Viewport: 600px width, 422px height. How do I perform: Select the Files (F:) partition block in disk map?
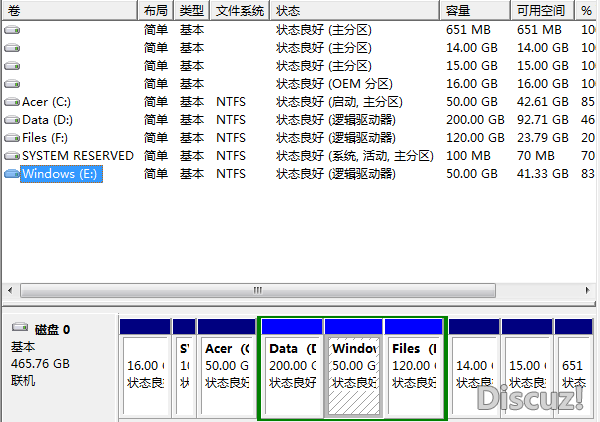click(x=414, y=368)
